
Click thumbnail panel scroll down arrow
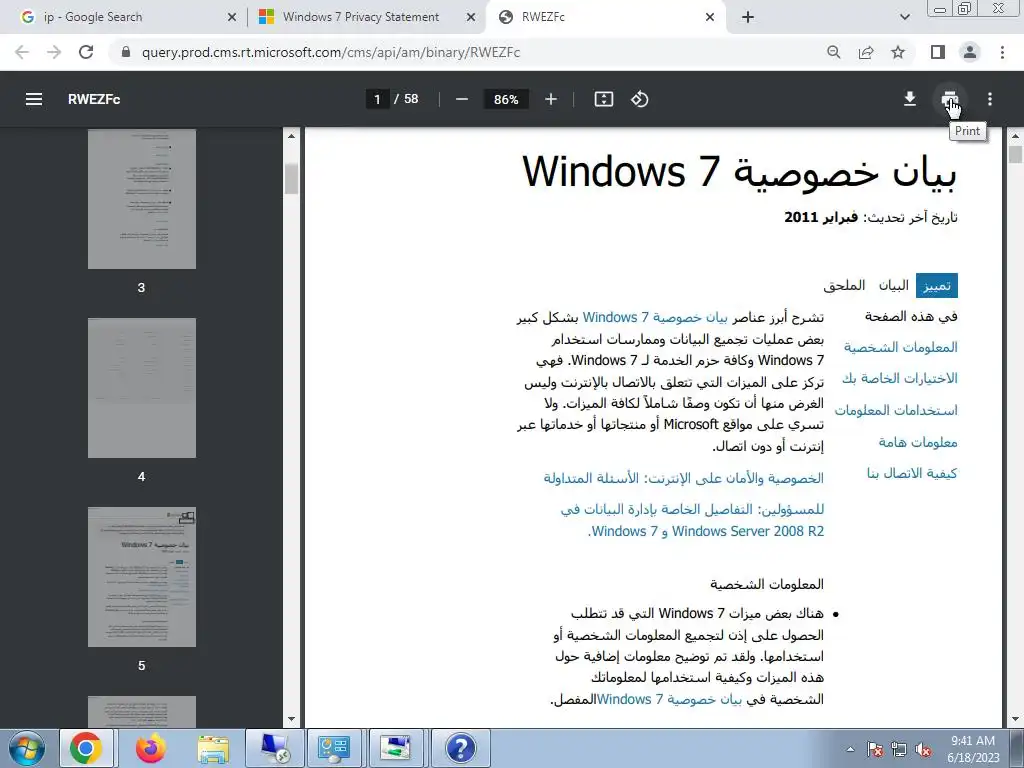tap(291, 719)
